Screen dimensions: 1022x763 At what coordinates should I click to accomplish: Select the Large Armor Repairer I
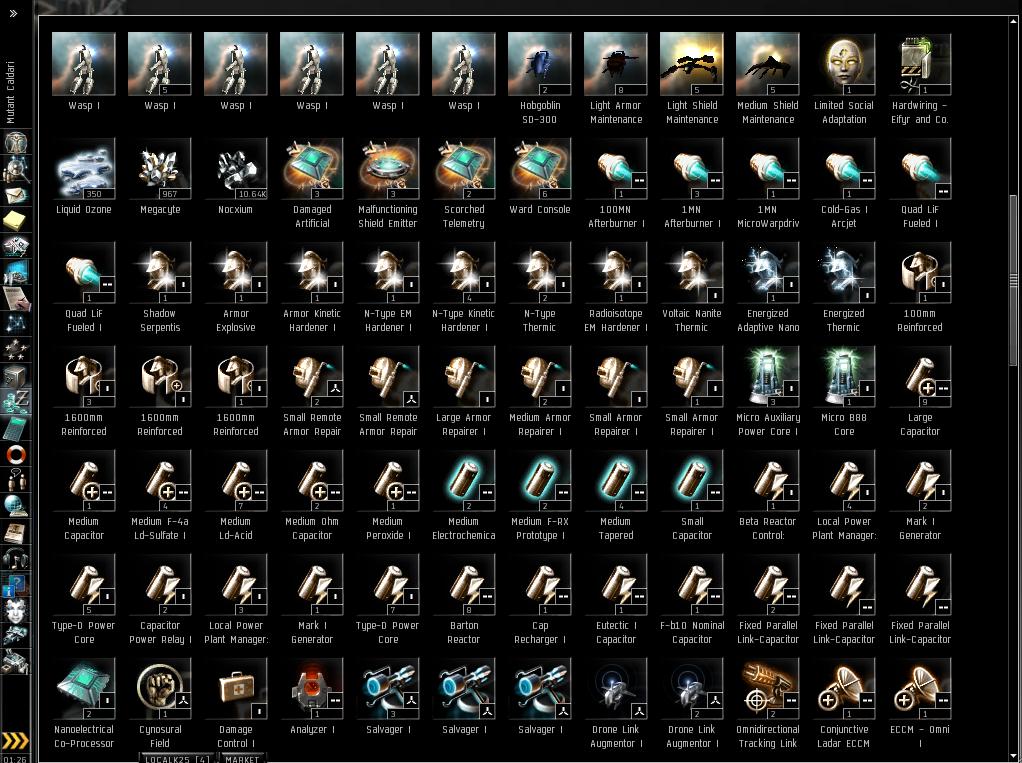[x=463, y=392]
